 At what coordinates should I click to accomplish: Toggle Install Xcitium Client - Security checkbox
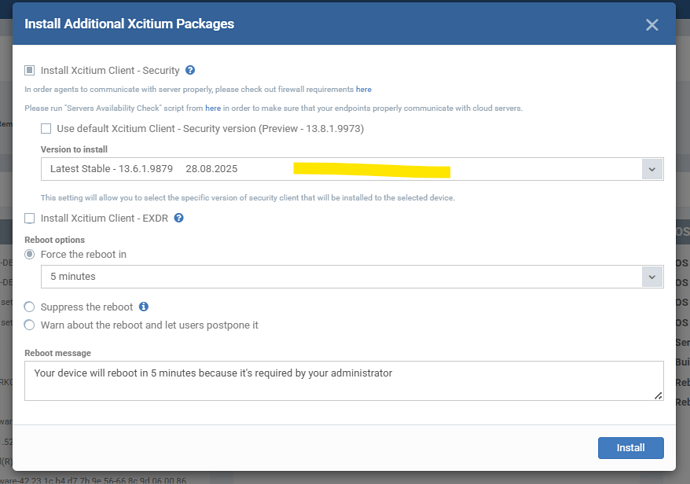[x=29, y=70]
